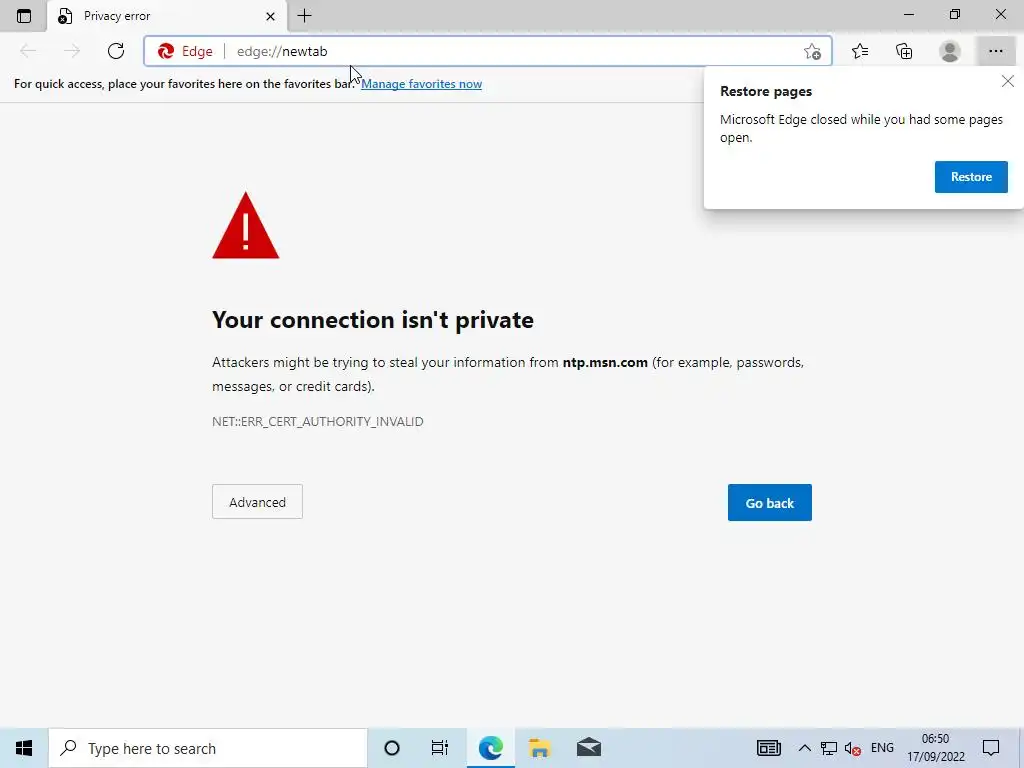1024x768 pixels.
Task: Click the Go back button
Action: click(769, 503)
